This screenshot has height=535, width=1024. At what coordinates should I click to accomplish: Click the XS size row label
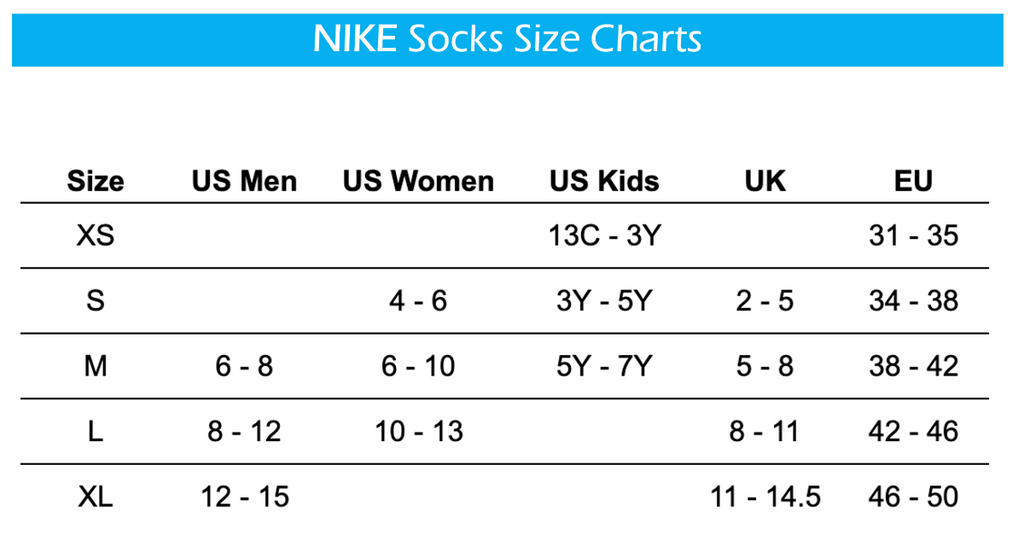click(x=95, y=235)
